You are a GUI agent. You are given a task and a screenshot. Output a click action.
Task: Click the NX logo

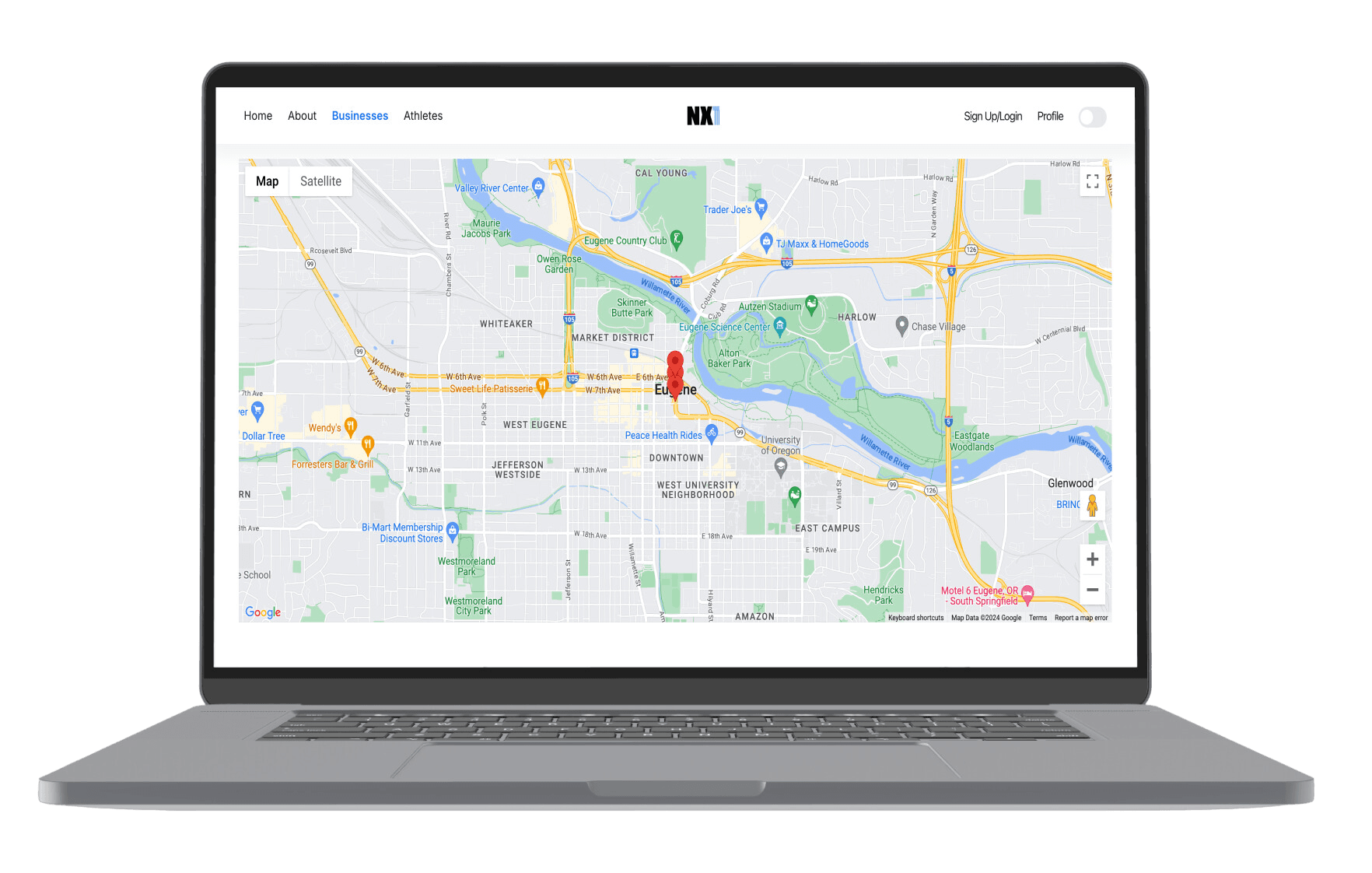coord(703,116)
